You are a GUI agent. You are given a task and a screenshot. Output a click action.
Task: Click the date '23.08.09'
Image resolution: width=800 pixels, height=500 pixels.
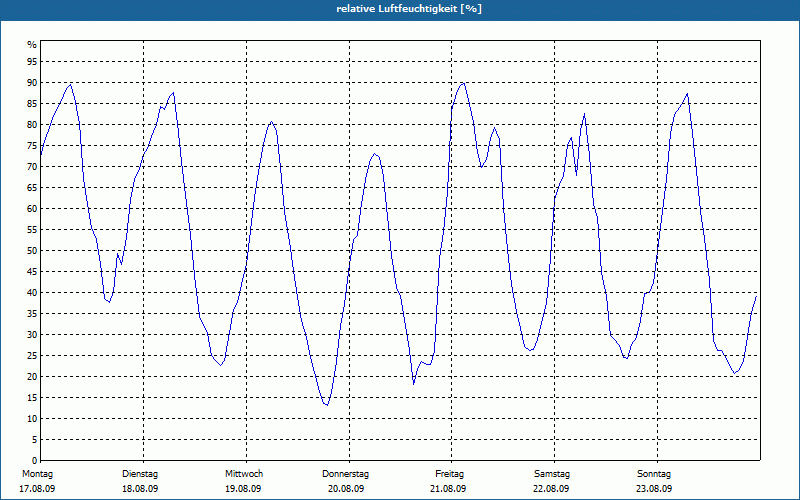(x=654, y=489)
